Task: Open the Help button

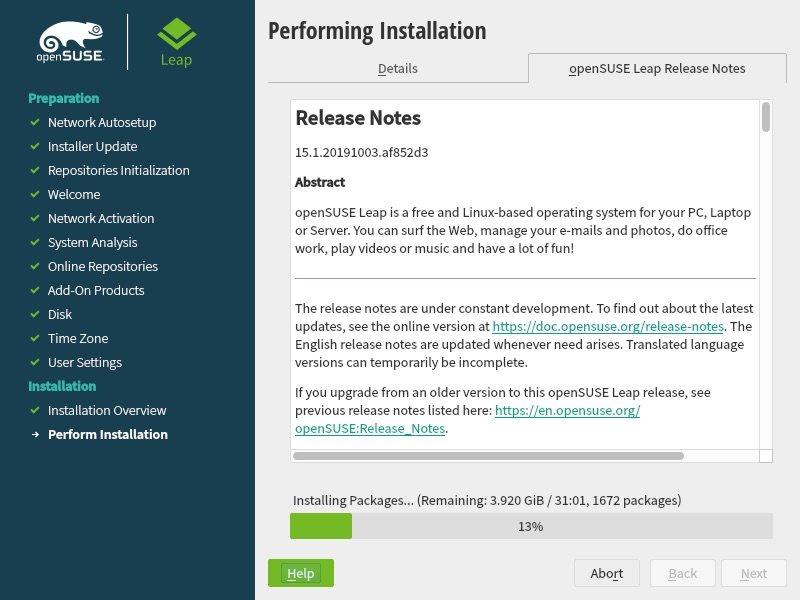Action: (x=301, y=573)
